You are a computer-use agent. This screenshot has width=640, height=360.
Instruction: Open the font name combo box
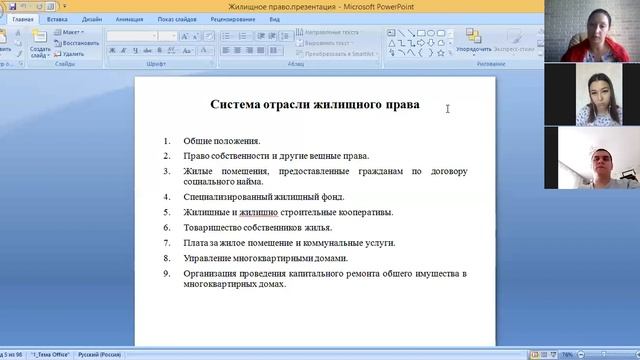[x=132, y=36]
